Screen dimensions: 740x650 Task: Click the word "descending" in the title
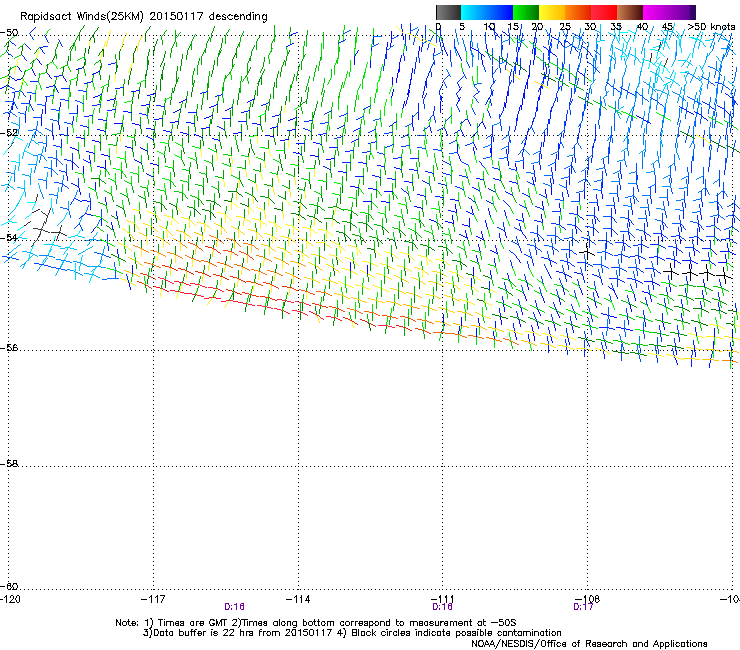pyautogui.click(x=238, y=17)
